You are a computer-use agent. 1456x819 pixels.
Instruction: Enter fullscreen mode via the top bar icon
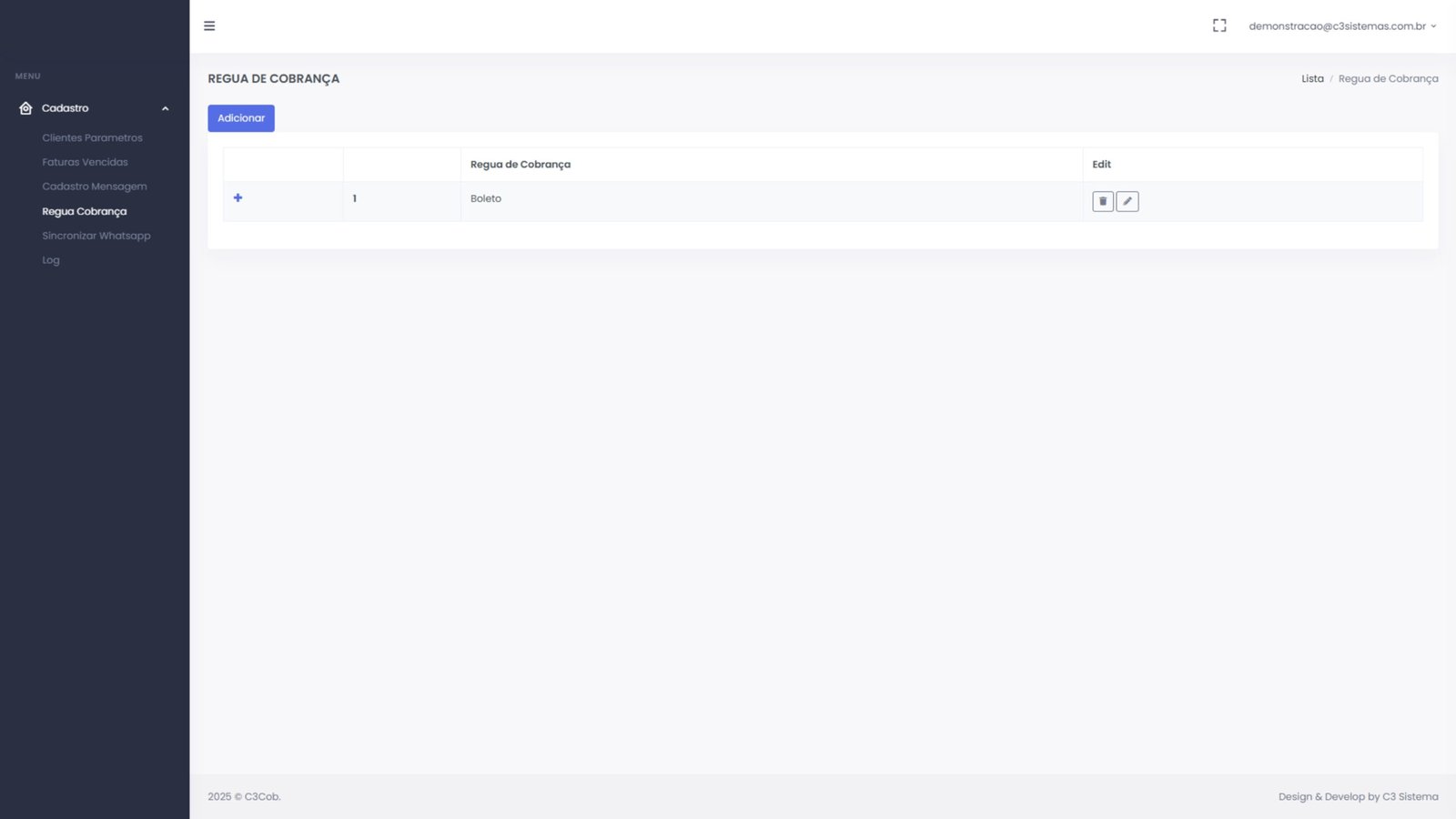(1219, 26)
